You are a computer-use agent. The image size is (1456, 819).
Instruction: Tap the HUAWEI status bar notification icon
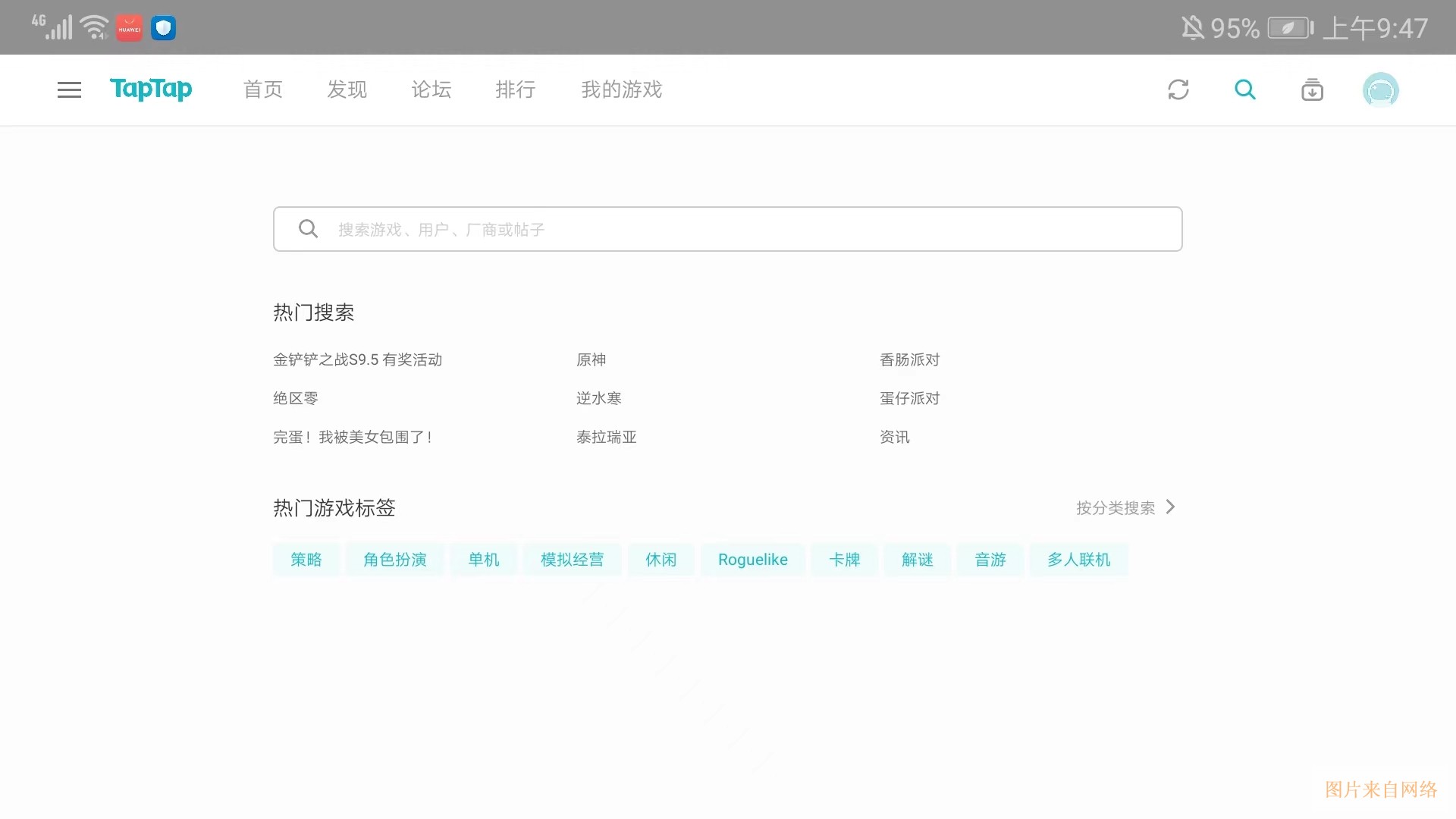pos(129,29)
